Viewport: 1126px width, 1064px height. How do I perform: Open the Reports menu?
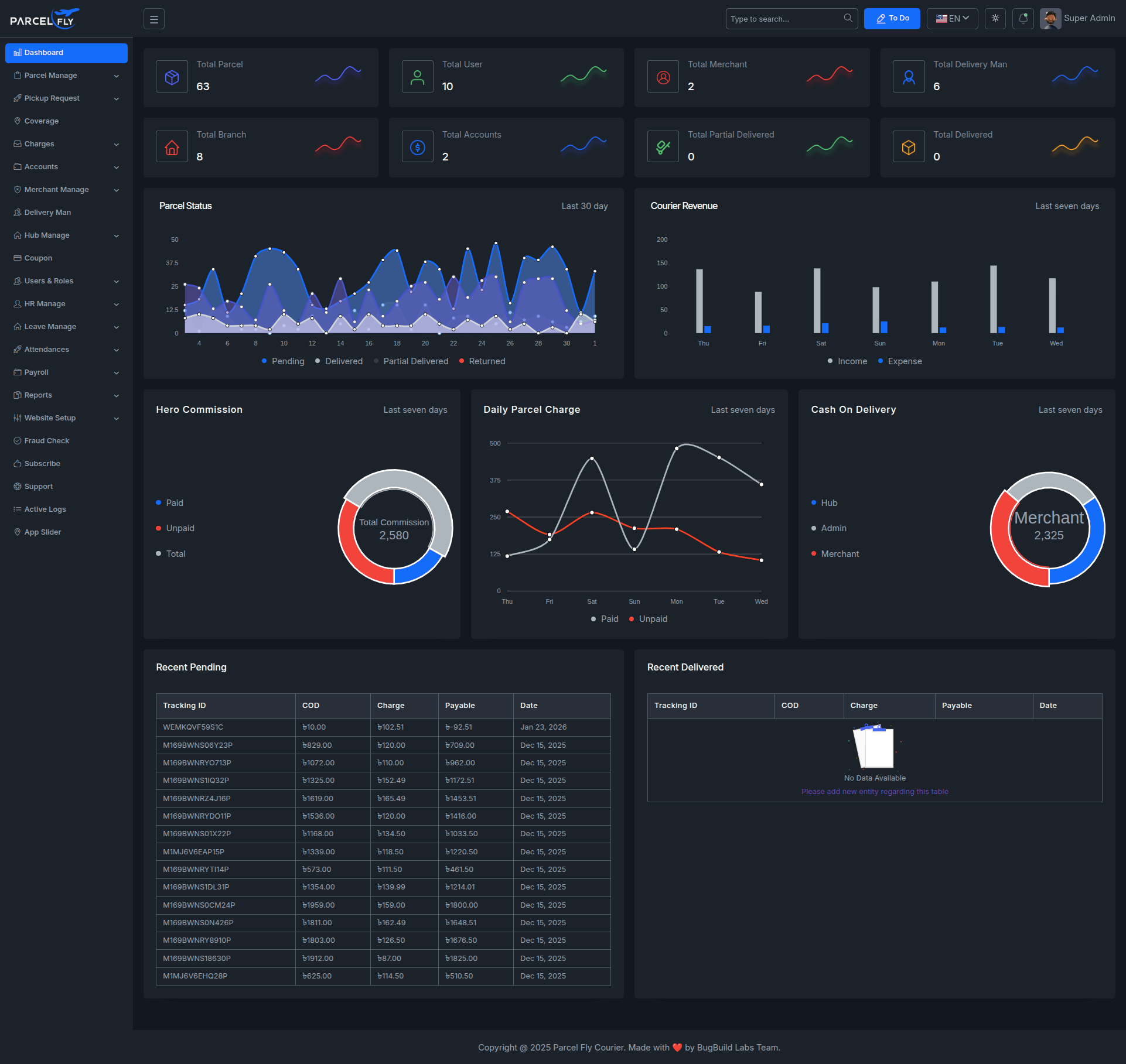[40, 395]
